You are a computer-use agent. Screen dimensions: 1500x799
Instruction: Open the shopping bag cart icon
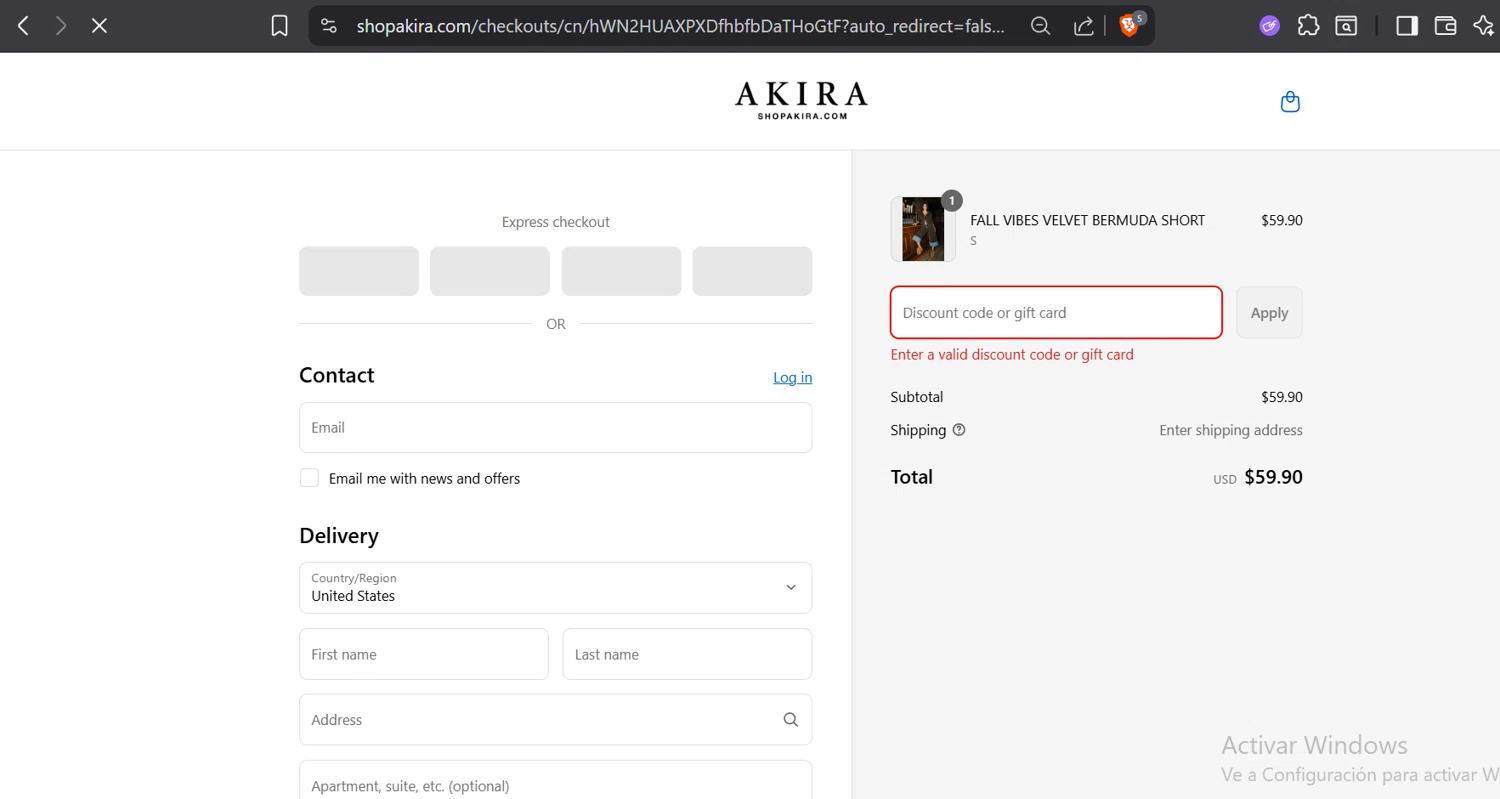click(1290, 101)
